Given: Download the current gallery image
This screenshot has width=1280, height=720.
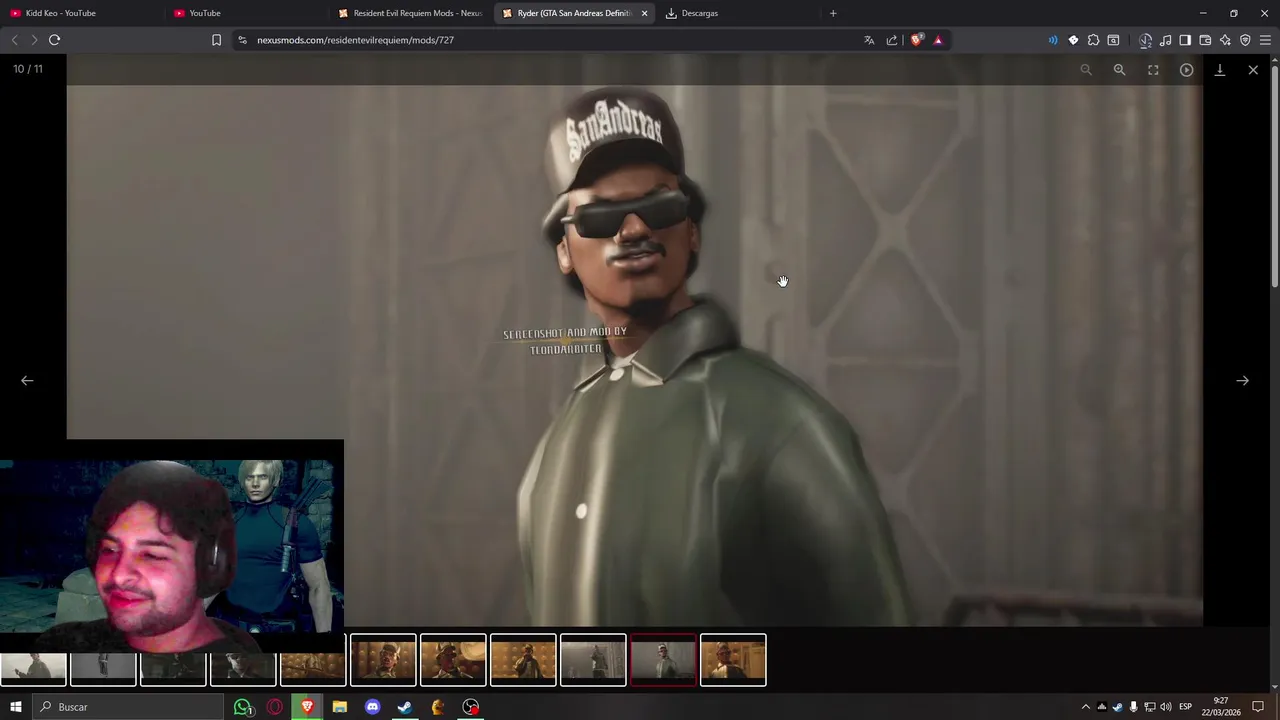Looking at the screenshot, I should coord(1220,70).
